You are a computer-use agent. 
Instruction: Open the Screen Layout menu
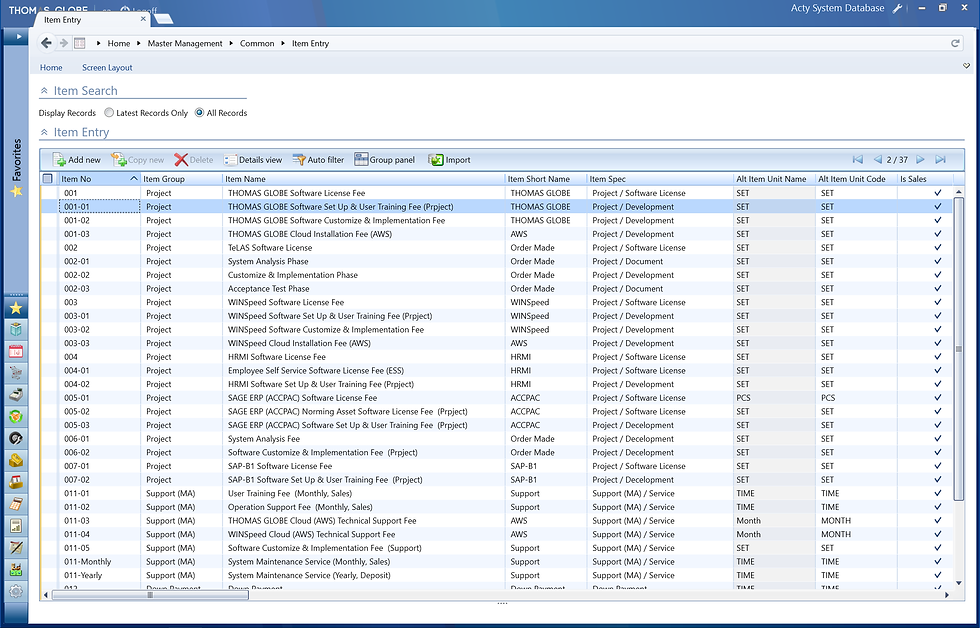pos(107,68)
